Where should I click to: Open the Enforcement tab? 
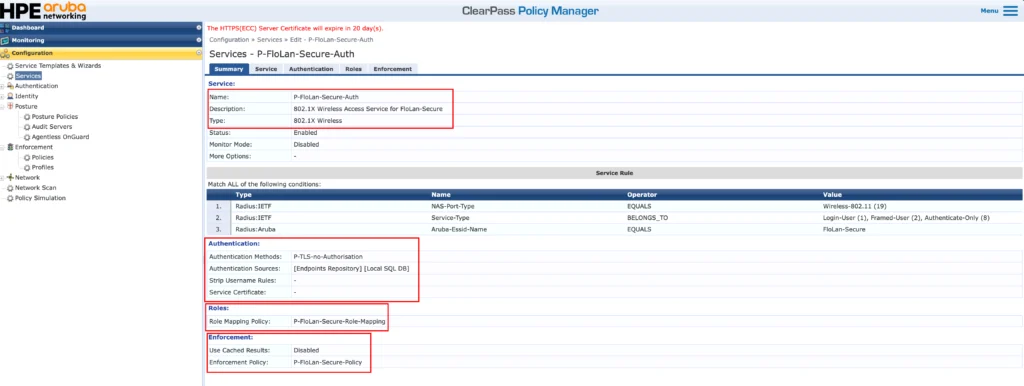point(392,69)
